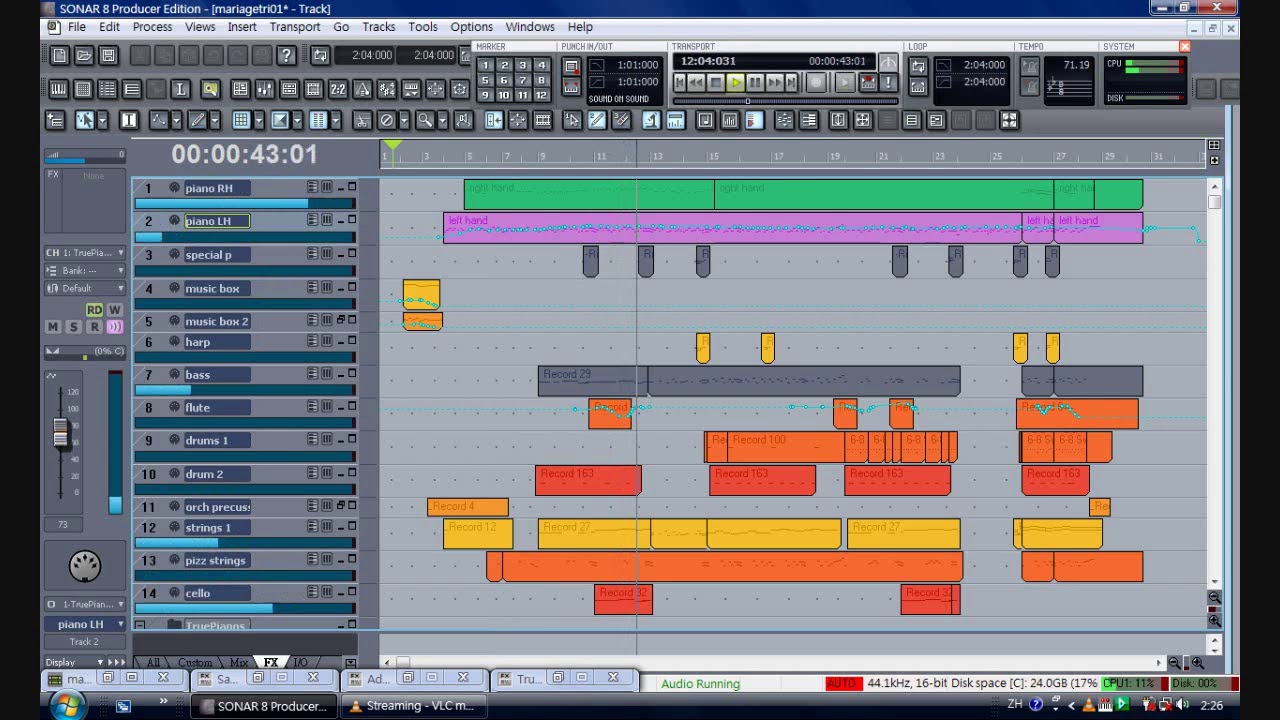Click the Zoom out magnifier at bottom right

click(x=1176, y=662)
